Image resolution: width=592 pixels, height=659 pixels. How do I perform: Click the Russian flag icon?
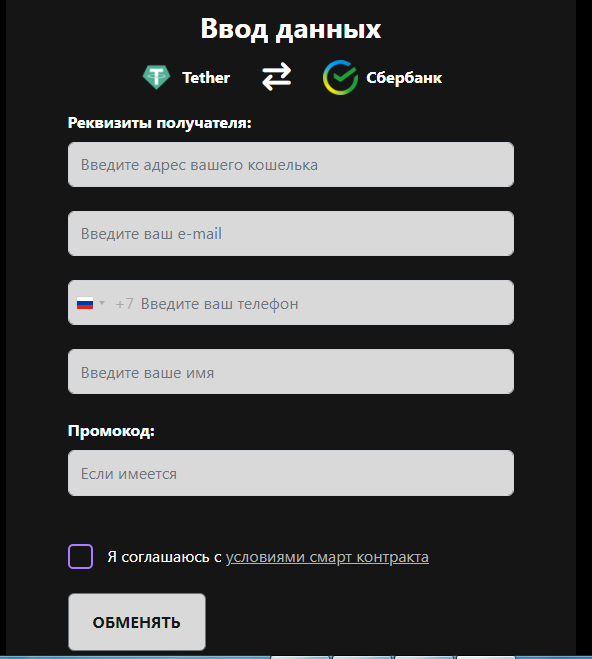point(85,303)
